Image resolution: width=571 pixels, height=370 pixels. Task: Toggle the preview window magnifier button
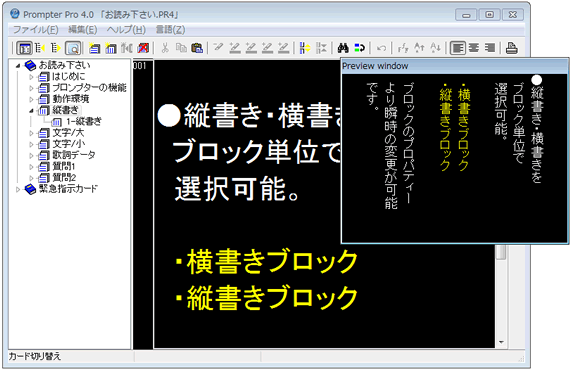73,48
